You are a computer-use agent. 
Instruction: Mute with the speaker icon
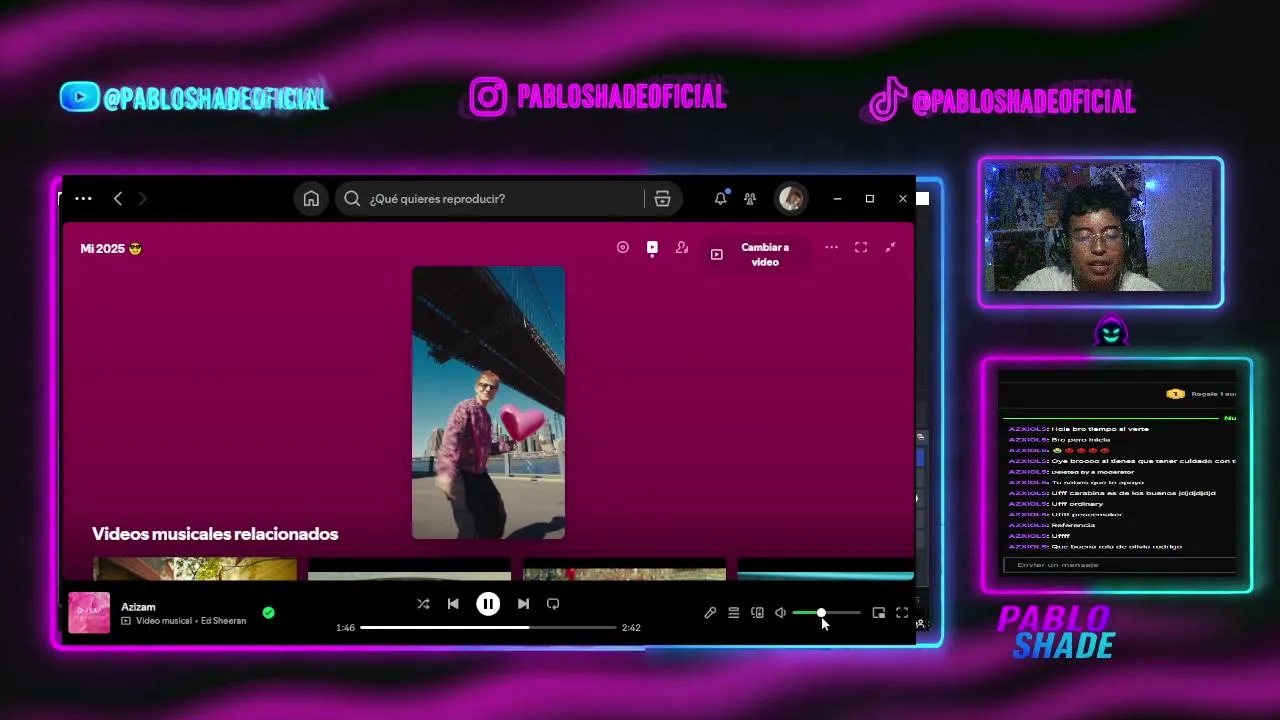[780, 613]
